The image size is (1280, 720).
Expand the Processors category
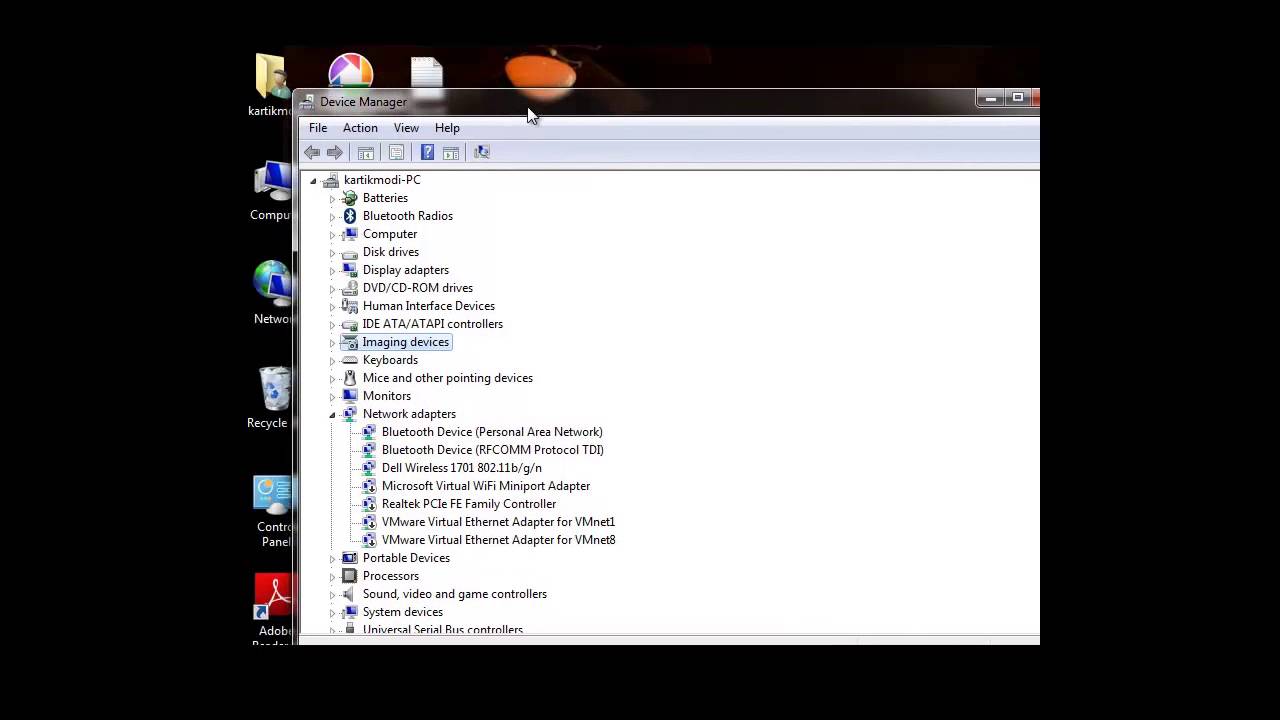click(x=332, y=576)
